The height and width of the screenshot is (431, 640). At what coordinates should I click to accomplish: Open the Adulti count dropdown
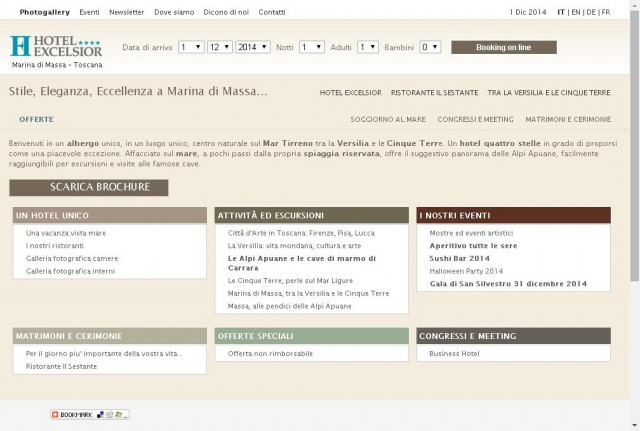click(x=368, y=47)
